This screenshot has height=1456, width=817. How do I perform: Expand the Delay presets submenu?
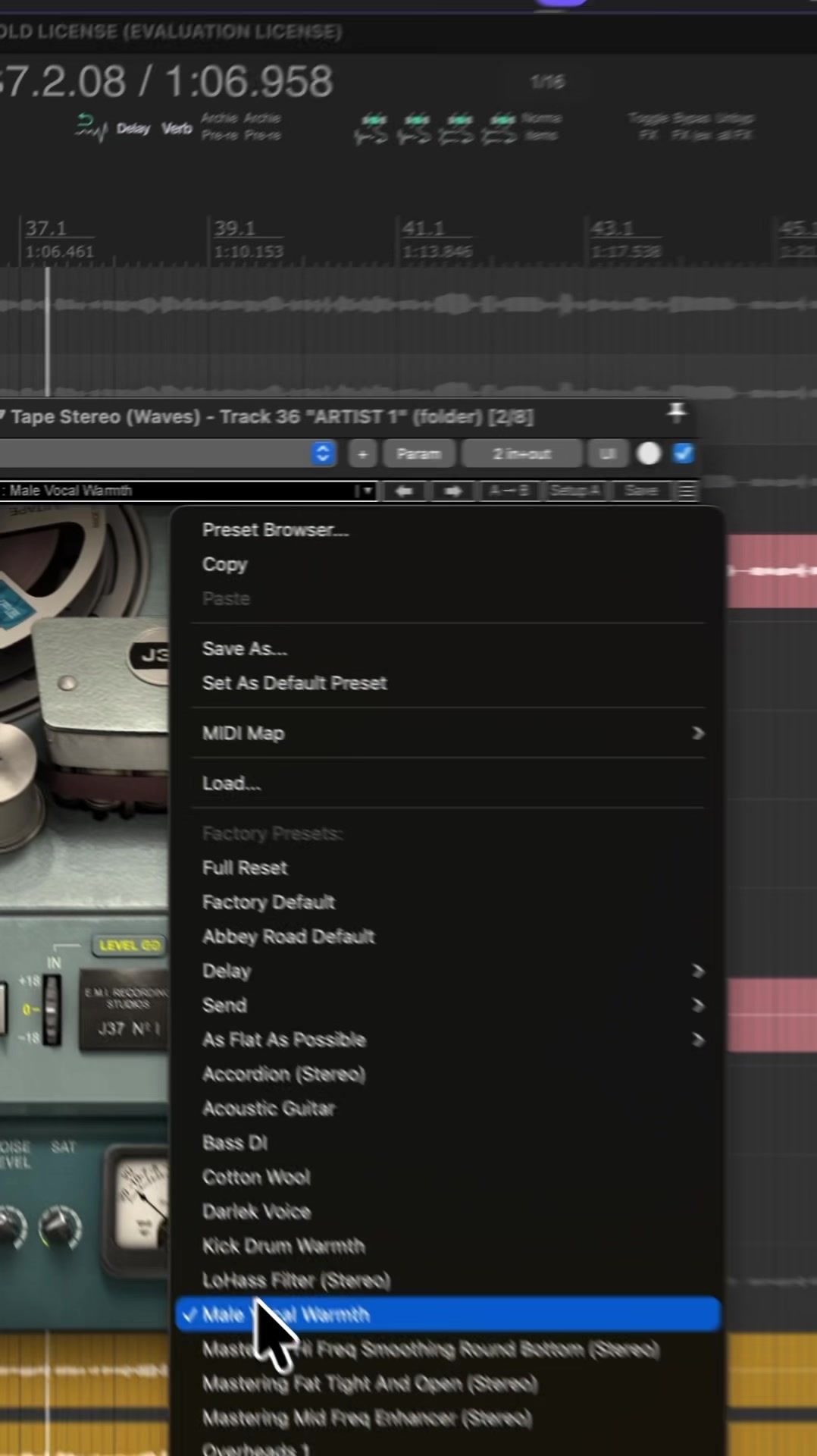(x=447, y=971)
